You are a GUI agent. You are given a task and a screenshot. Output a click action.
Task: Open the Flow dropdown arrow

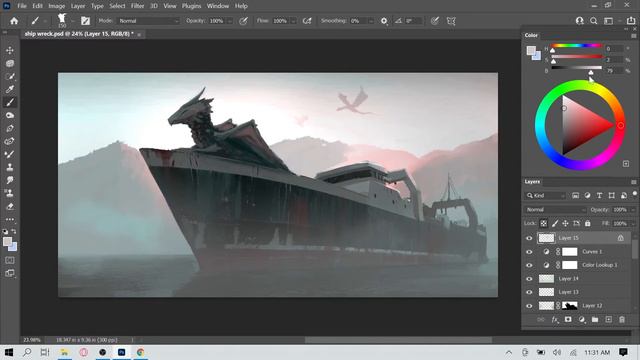click(293, 21)
